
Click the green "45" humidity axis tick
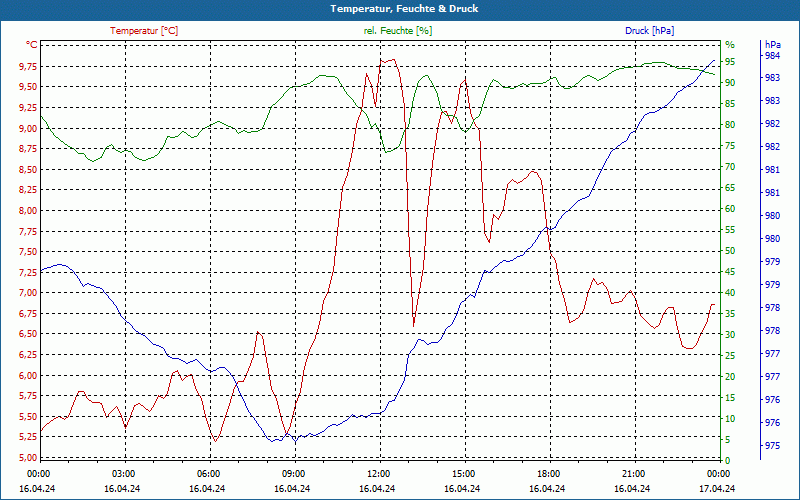730,271
